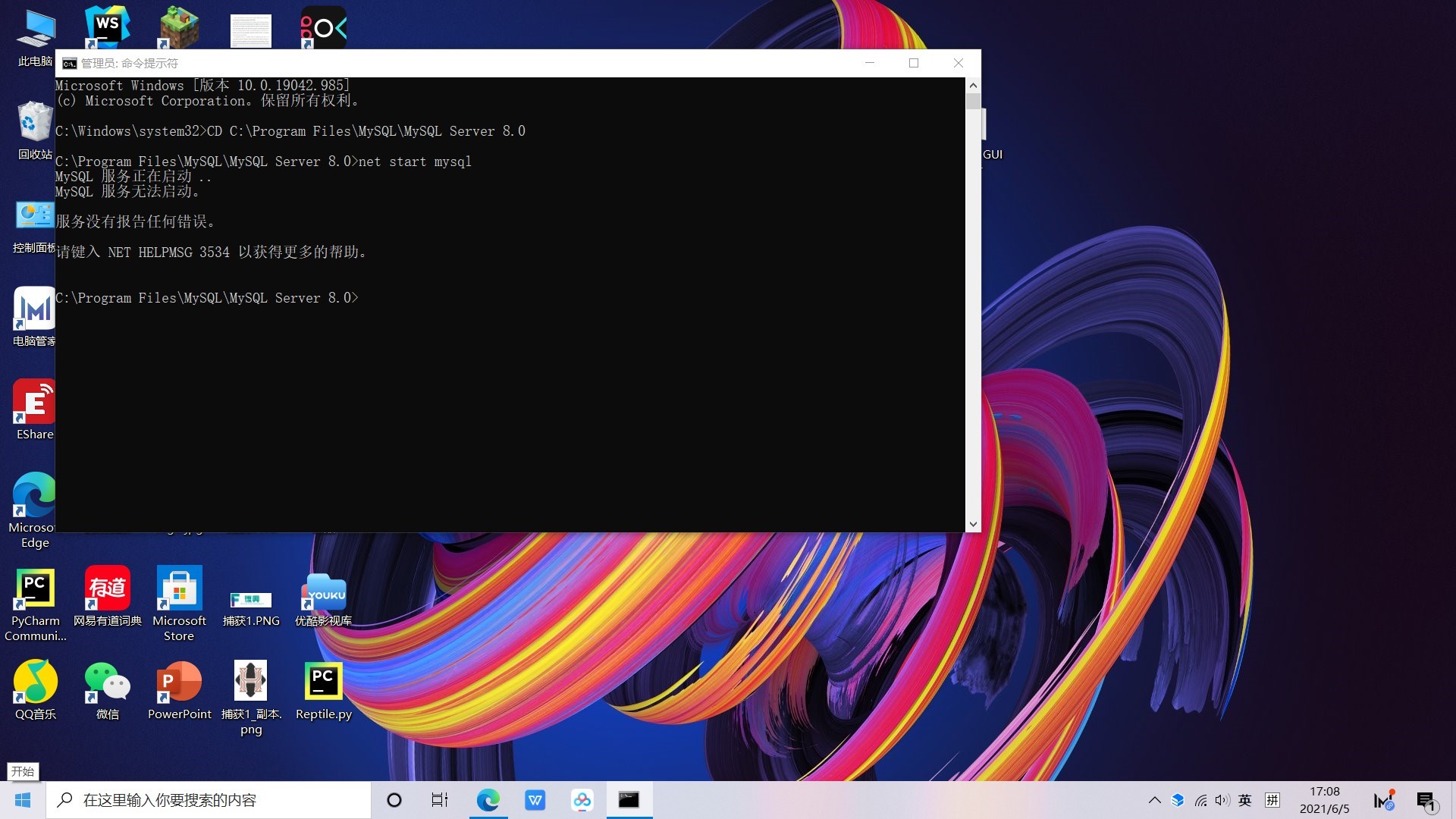The image size is (1456, 819).
Task: Open 网易有道词典 dictionary shortcut
Action: pos(107,597)
